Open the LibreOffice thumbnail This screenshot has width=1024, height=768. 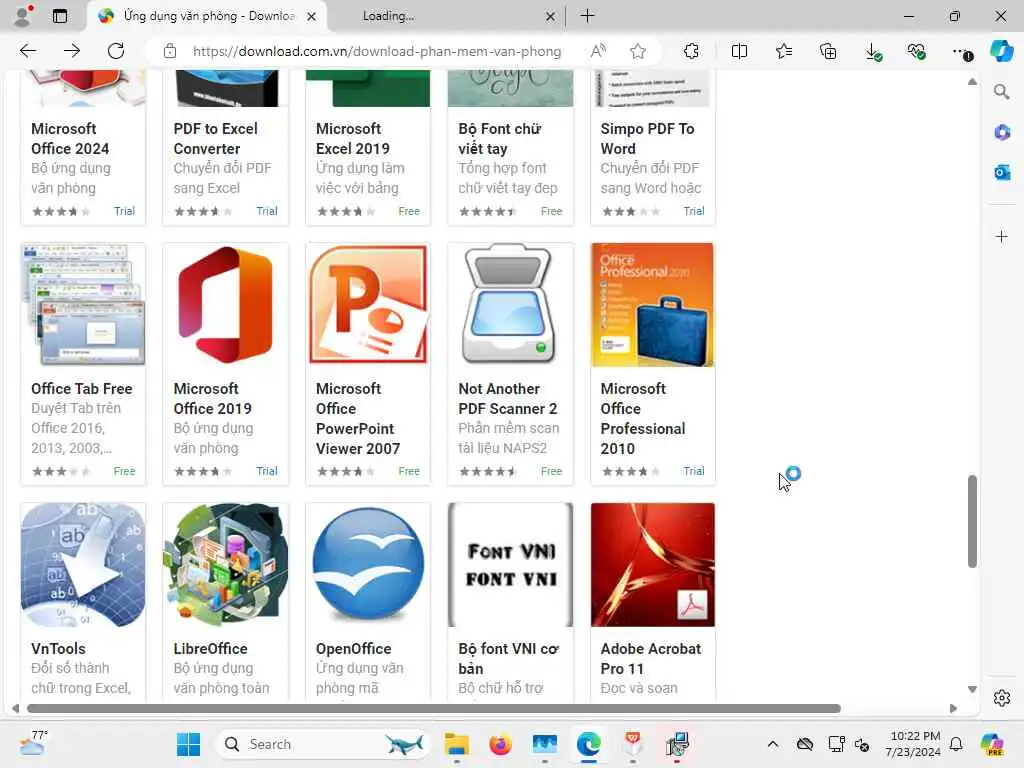[x=225, y=565]
